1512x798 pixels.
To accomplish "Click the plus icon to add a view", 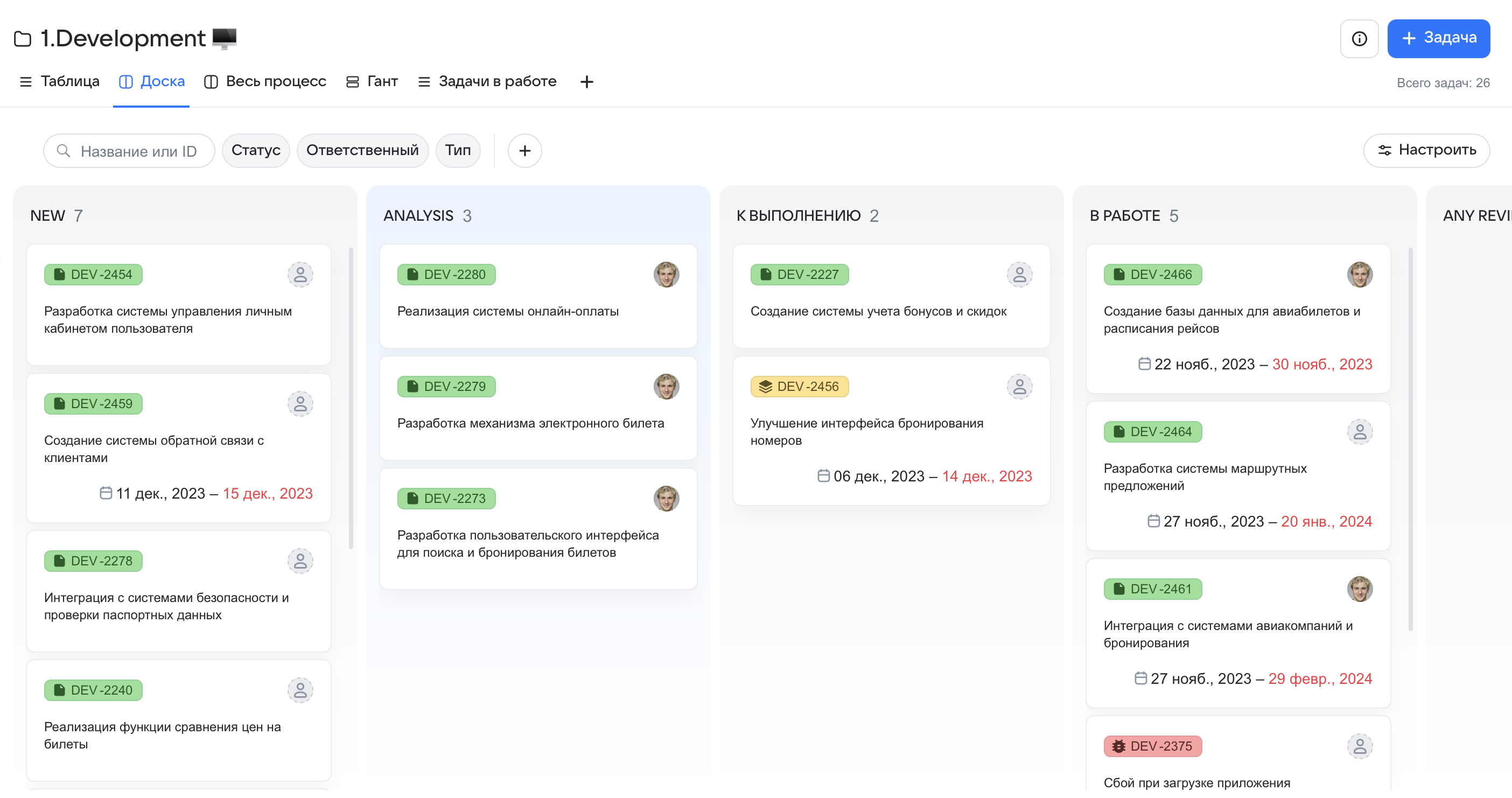I will pos(586,81).
